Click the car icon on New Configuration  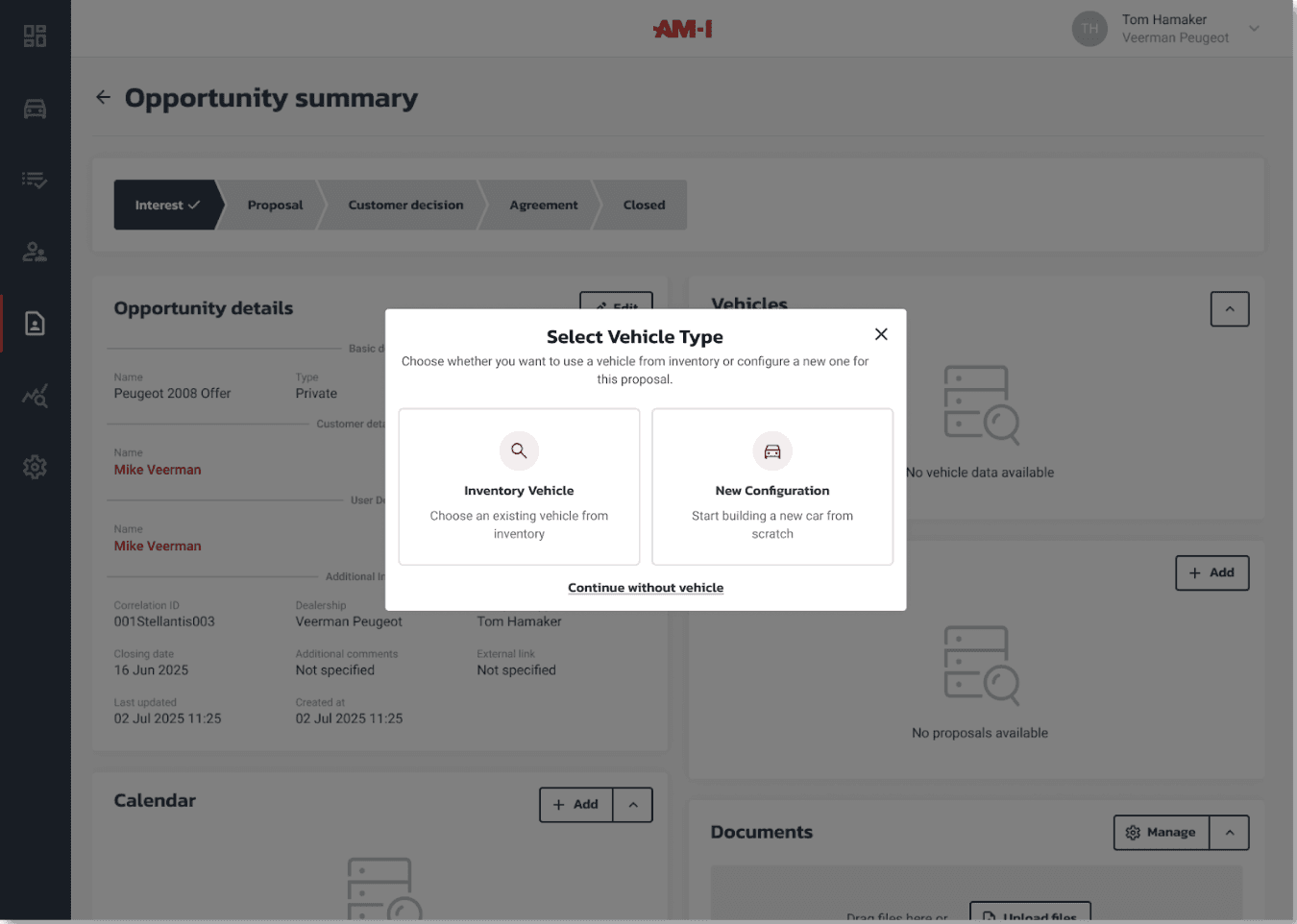coord(772,450)
